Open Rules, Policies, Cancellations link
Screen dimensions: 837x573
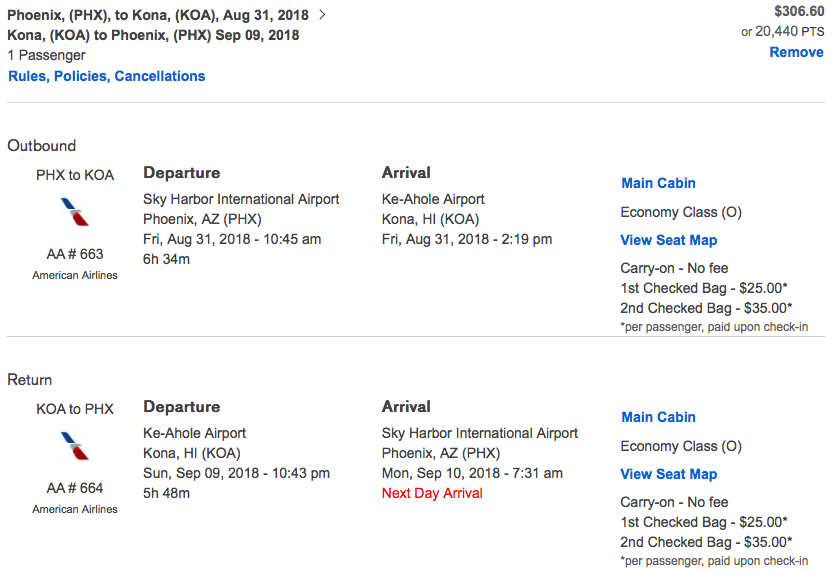[106, 76]
